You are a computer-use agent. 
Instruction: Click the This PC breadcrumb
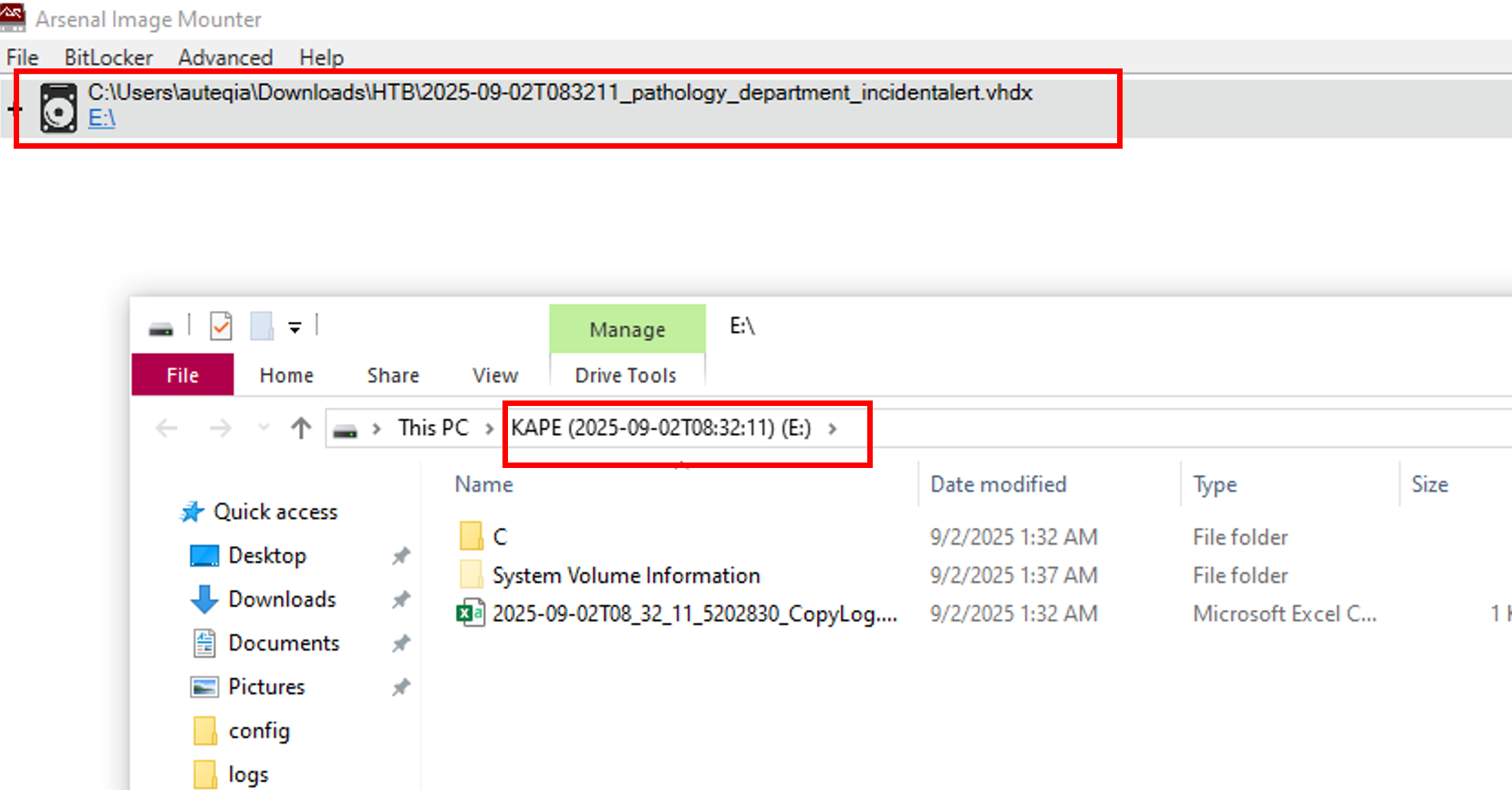pyautogui.click(x=432, y=428)
